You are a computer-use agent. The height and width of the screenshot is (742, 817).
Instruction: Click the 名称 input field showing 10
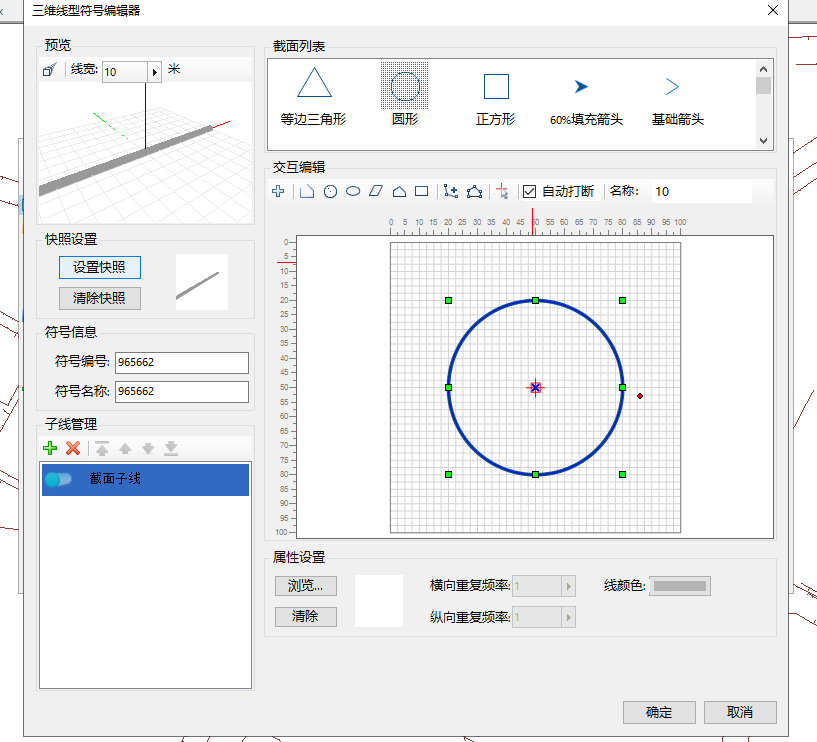701,192
